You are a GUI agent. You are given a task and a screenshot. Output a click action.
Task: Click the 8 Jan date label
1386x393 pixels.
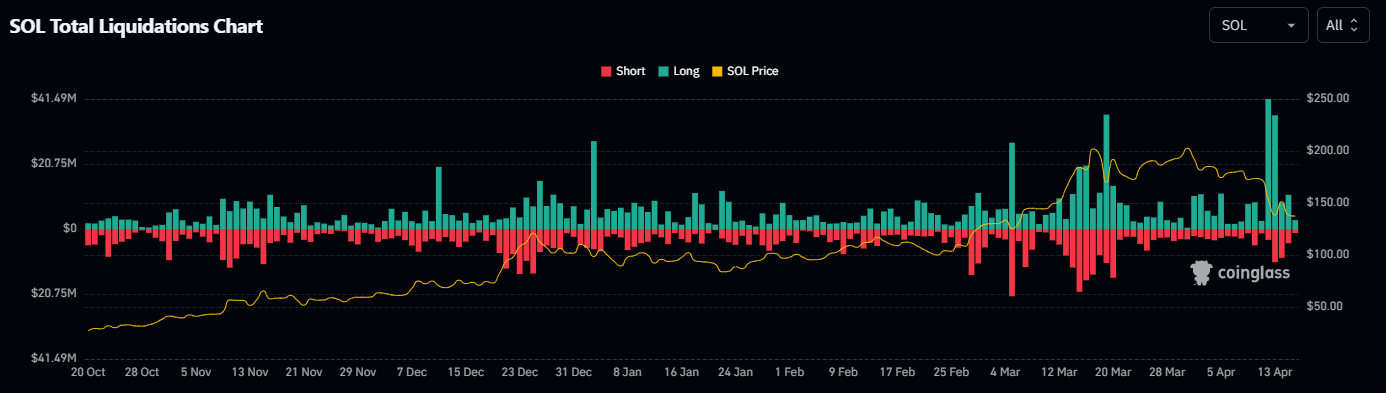(627, 372)
